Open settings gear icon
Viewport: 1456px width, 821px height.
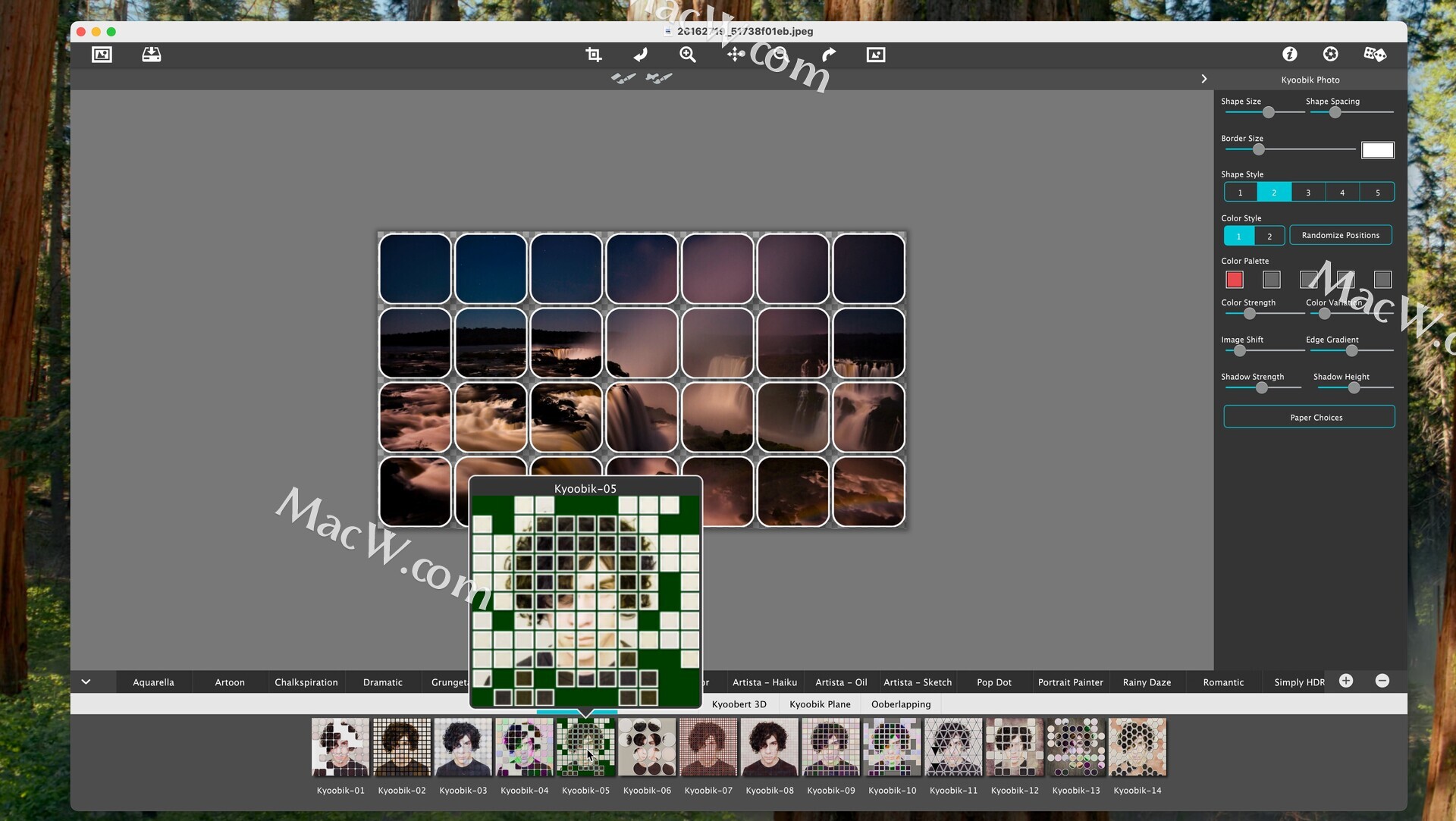click(1331, 54)
